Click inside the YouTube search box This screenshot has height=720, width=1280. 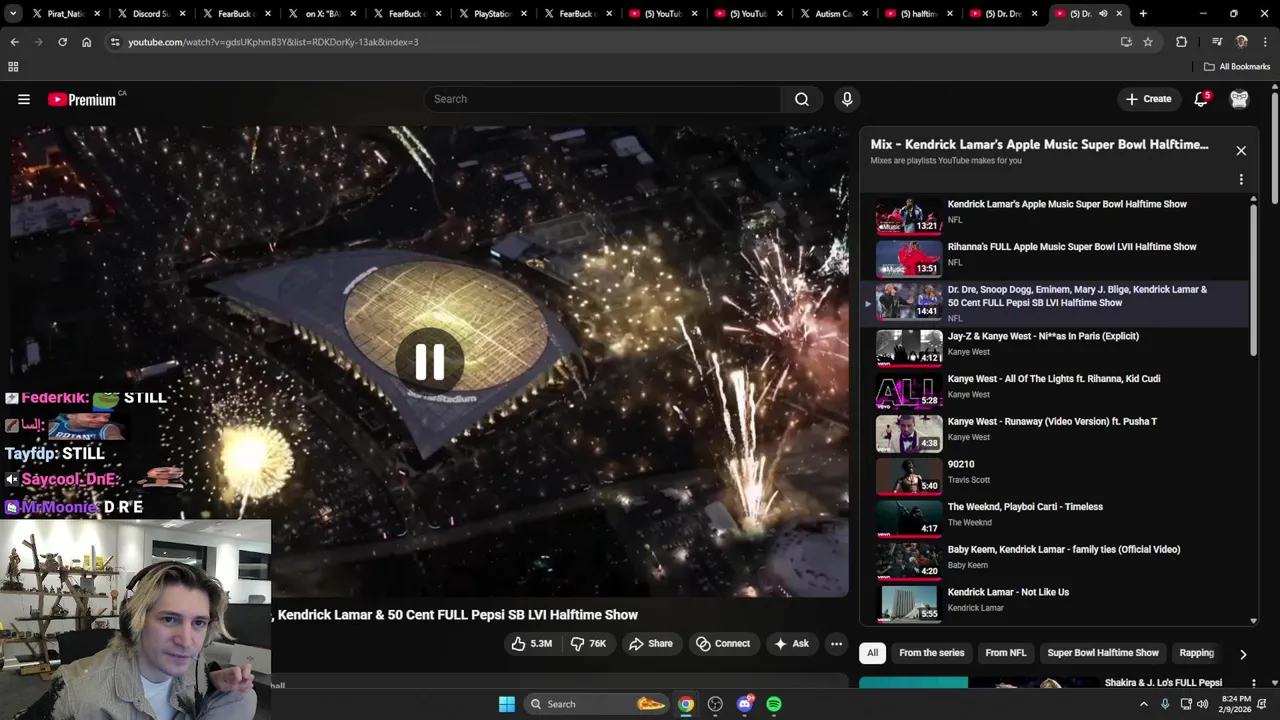point(603,99)
